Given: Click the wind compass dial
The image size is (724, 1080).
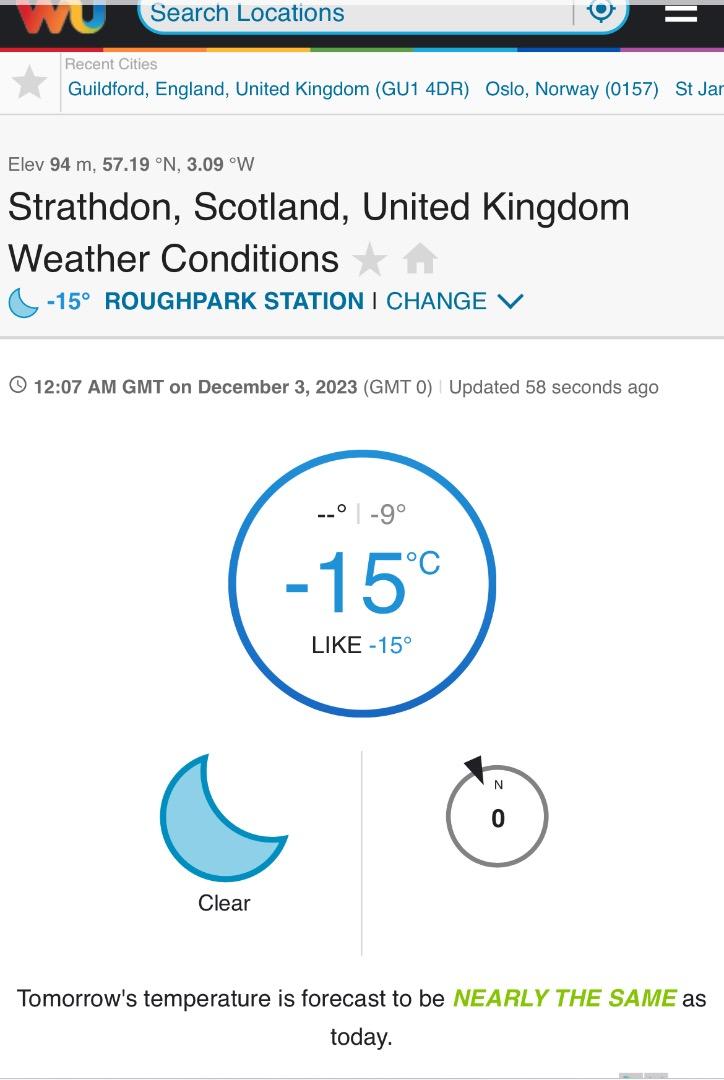Looking at the screenshot, I should point(497,817).
